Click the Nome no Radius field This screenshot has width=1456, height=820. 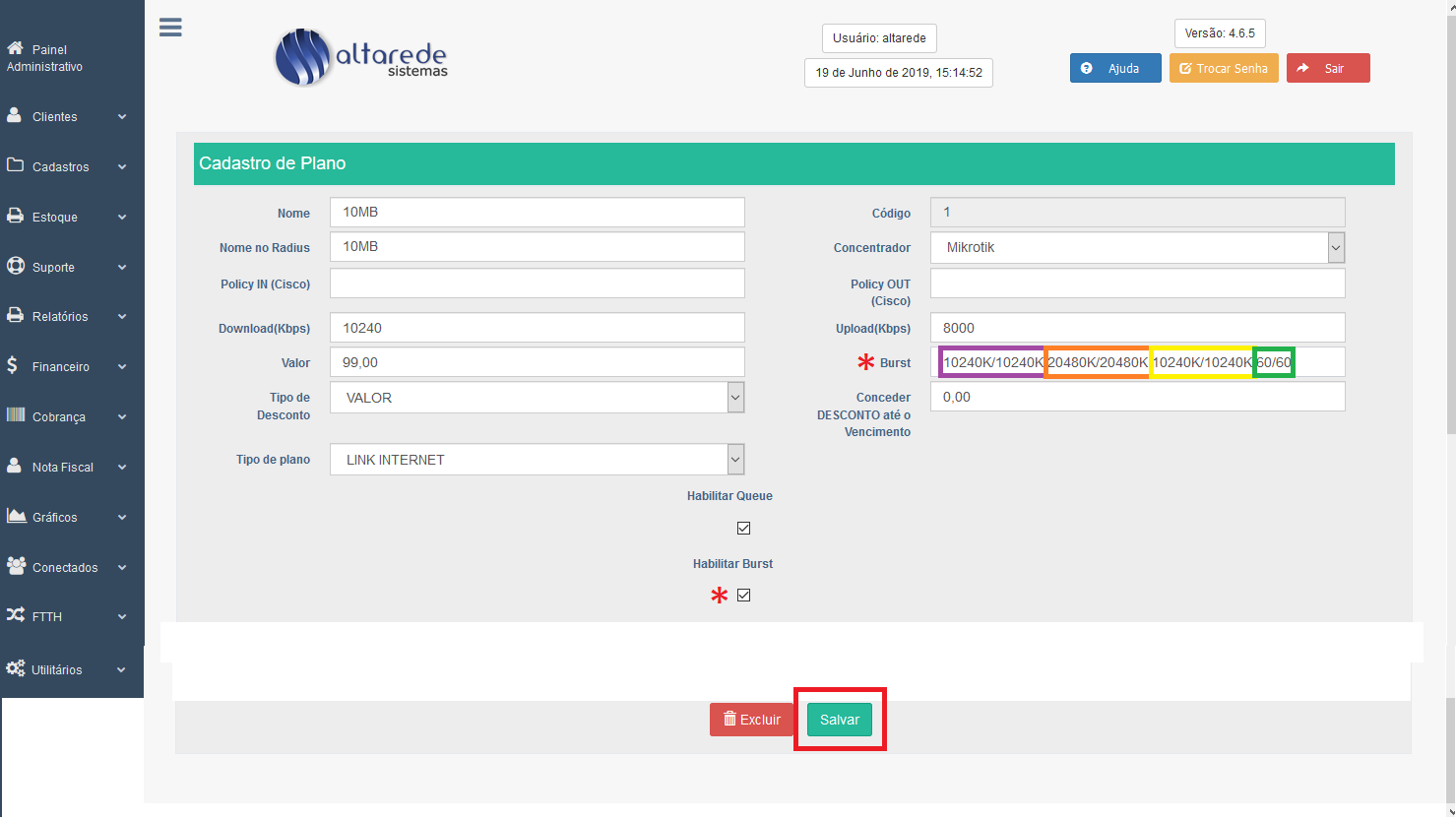pos(537,246)
